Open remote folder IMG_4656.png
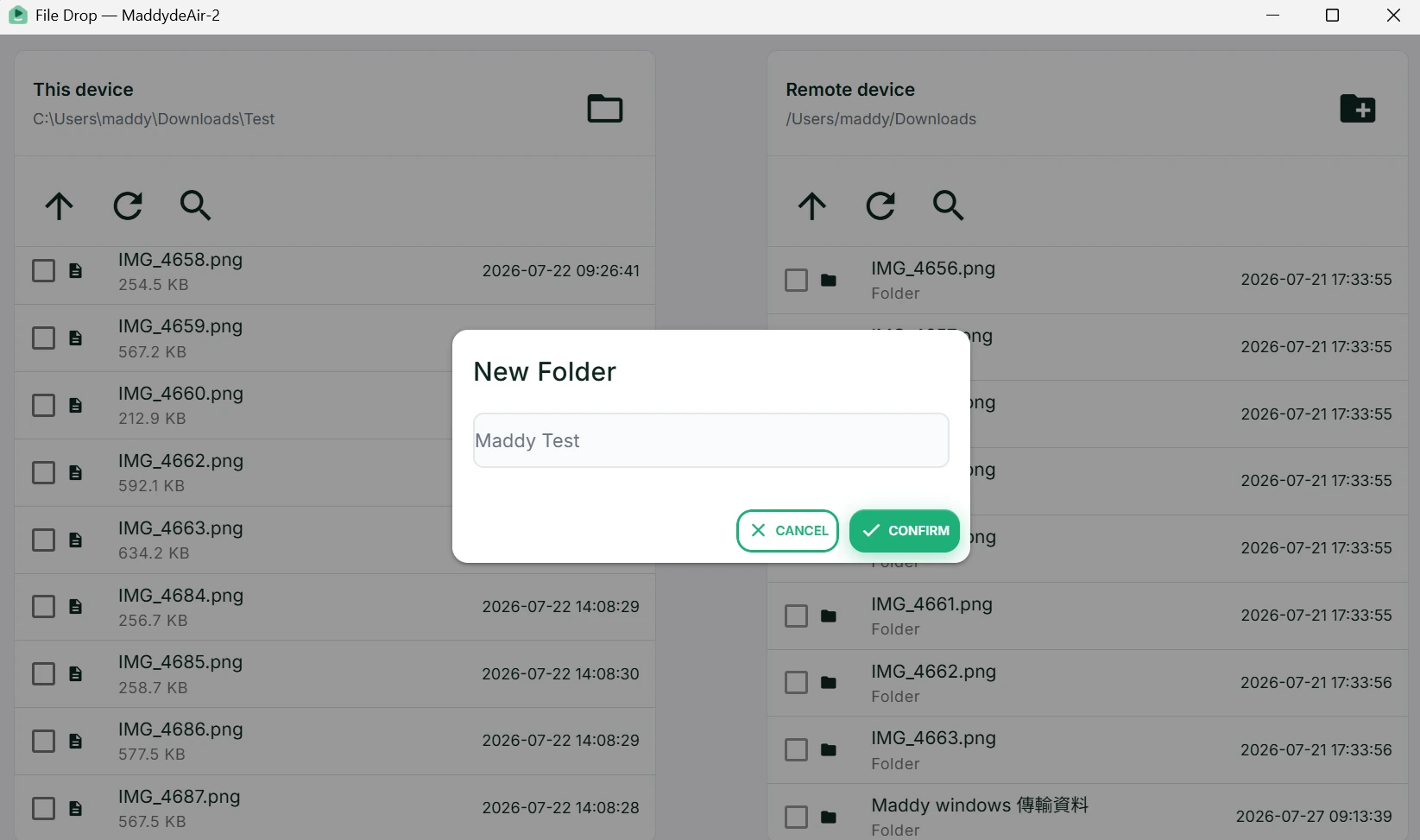Image resolution: width=1420 pixels, height=840 pixels. pyautogui.click(x=933, y=268)
